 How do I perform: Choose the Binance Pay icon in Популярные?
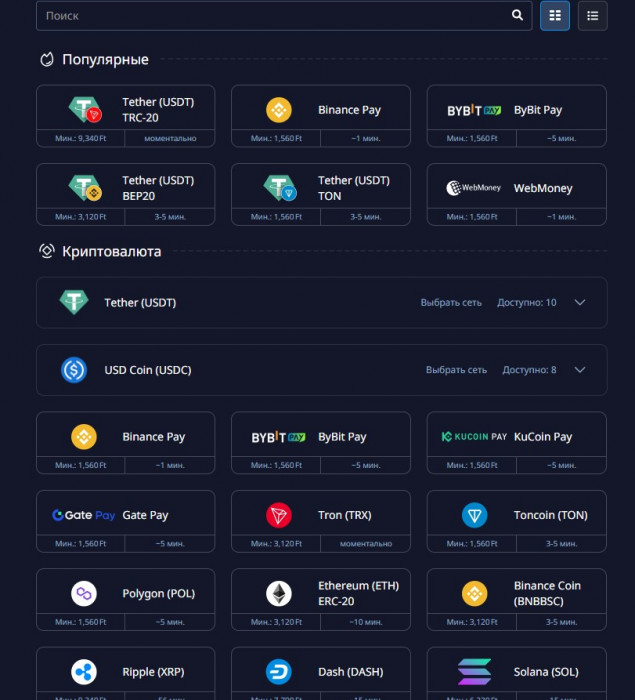(279, 110)
